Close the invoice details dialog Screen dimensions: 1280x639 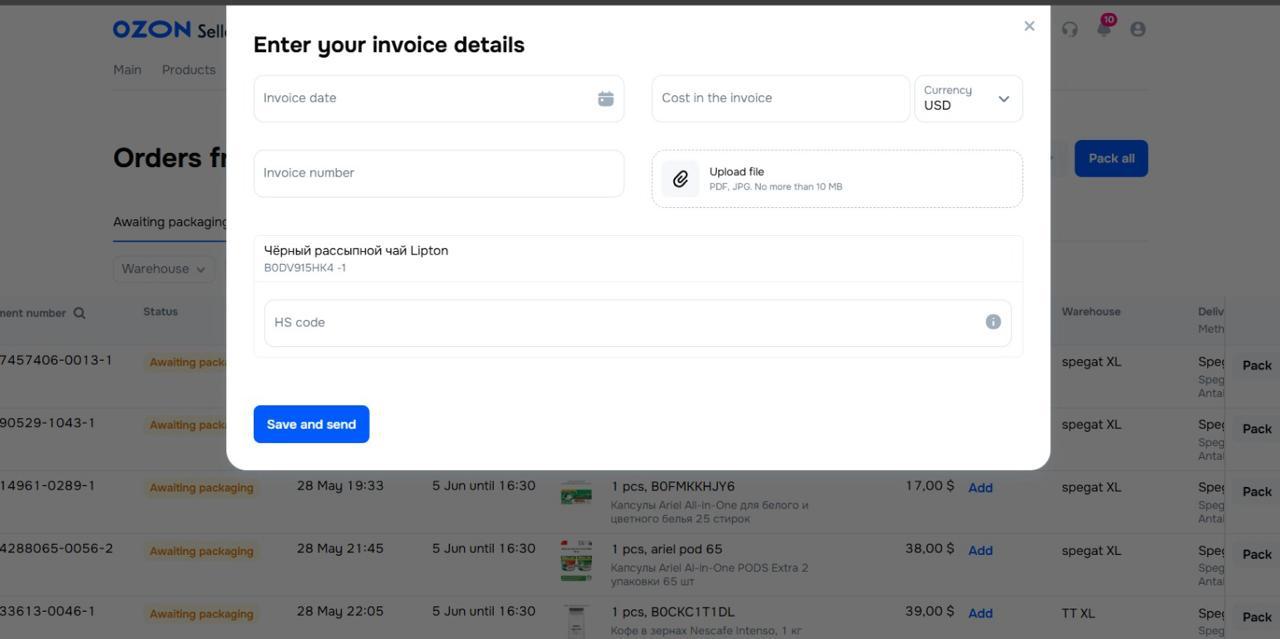pyautogui.click(x=1029, y=26)
